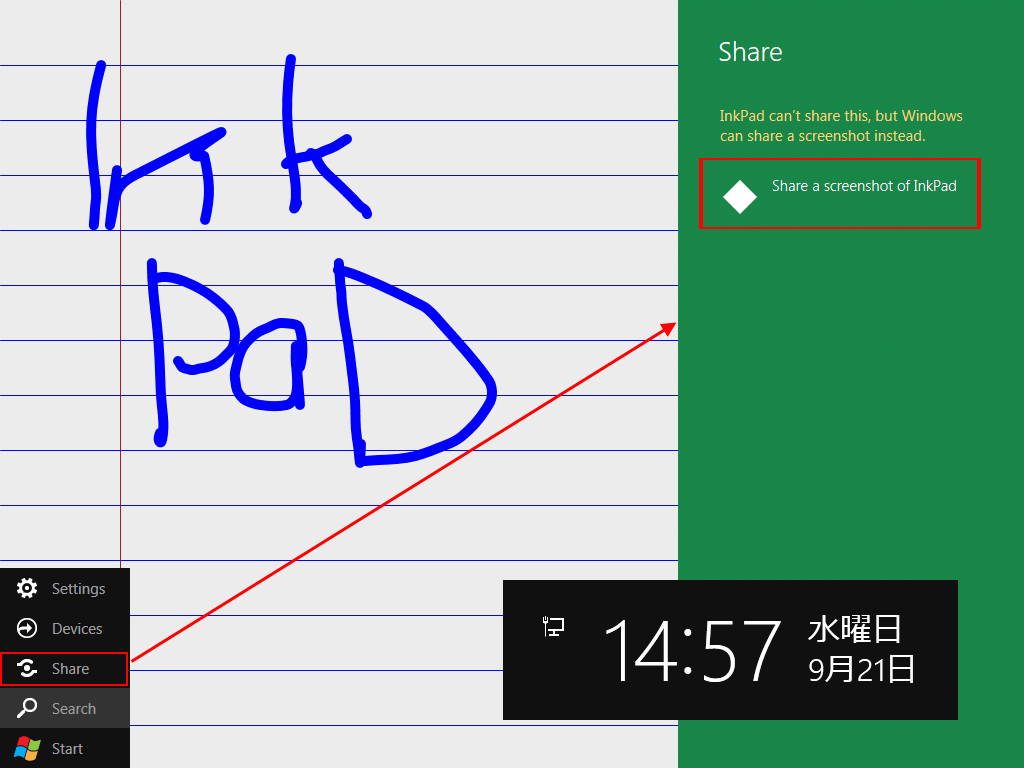This screenshot has width=1024, height=768.
Task: Click the network status icon beside the clock
Action: coord(553,627)
